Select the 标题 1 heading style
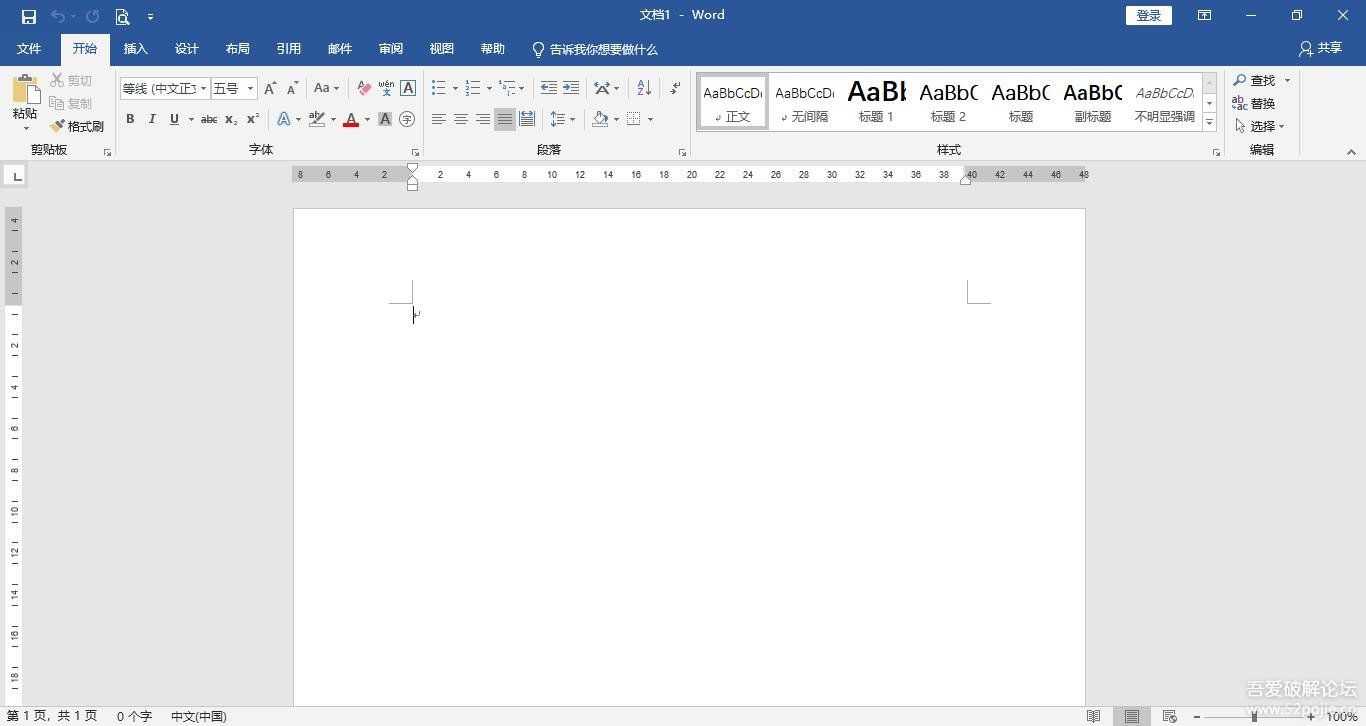 coord(876,102)
